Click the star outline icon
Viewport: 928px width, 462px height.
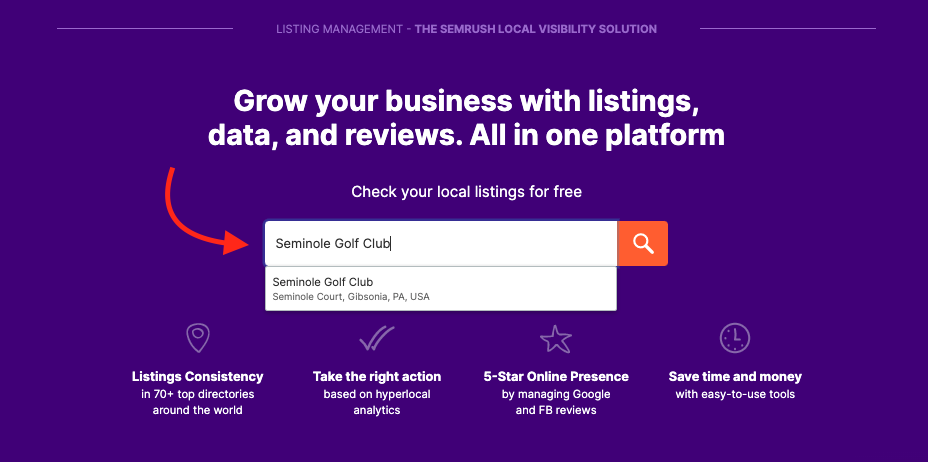click(x=556, y=339)
